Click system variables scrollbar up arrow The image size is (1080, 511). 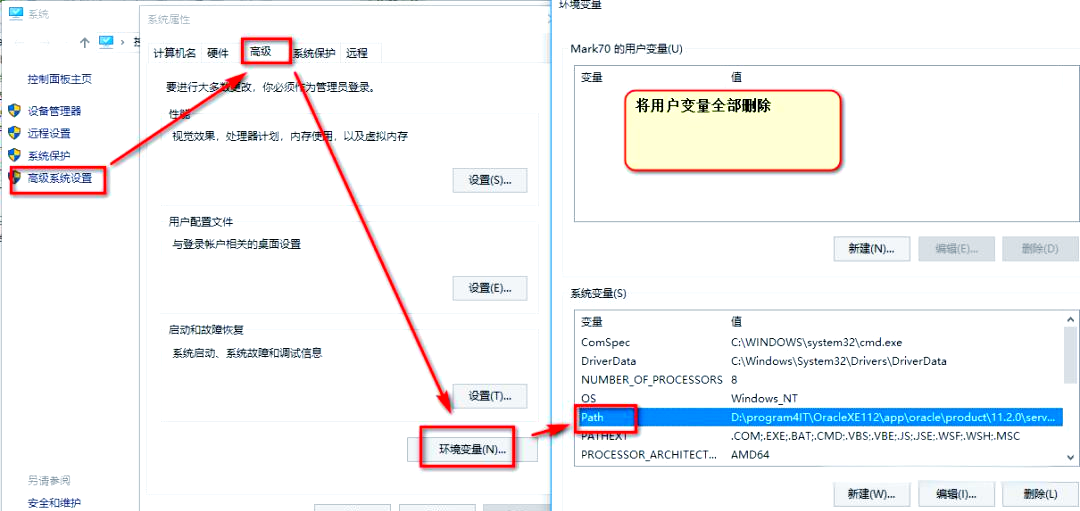click(x=1070, y=320)
